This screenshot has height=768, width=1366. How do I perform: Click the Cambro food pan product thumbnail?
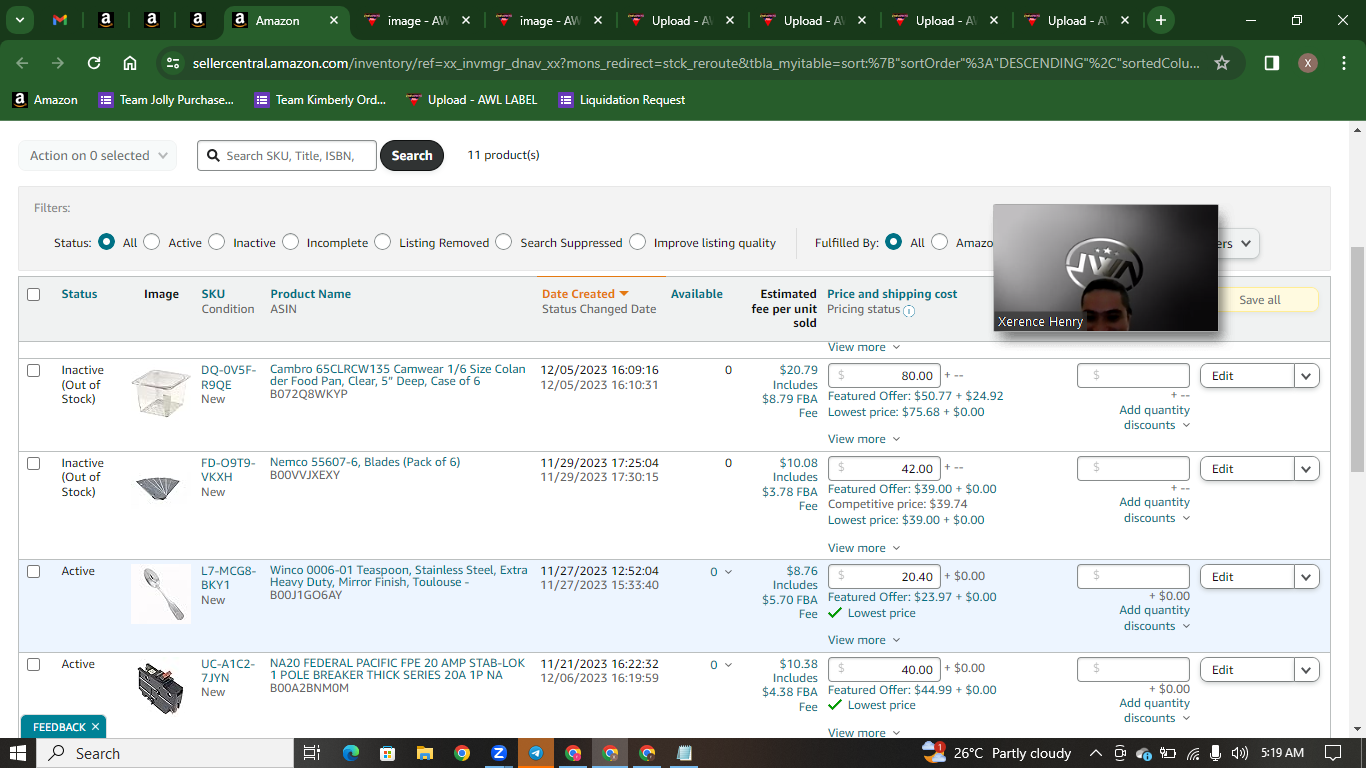tap(160, 392)
